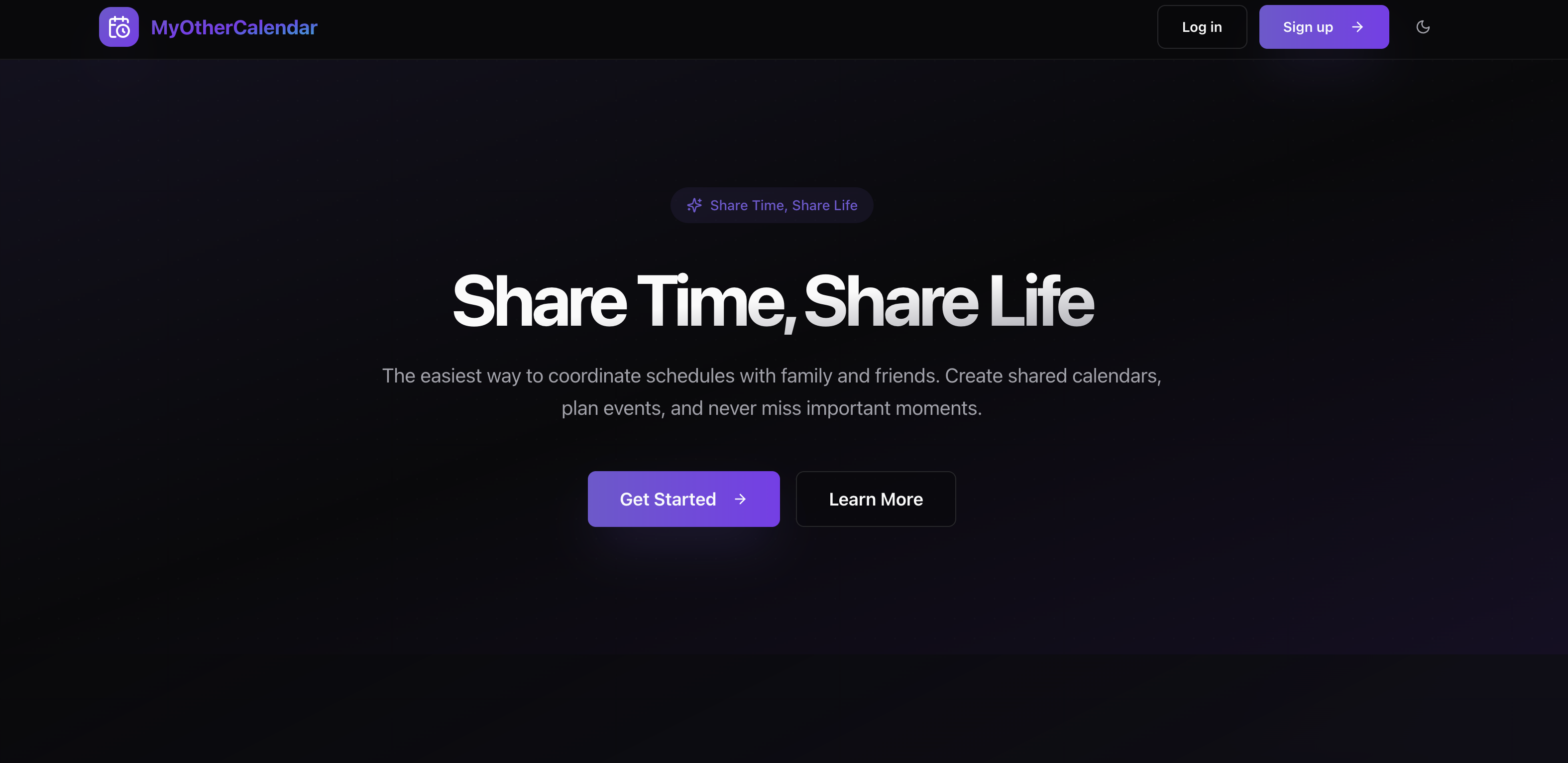
Task: Click the Get Started button
Action: pyautogui.click(x=683, y=499)
